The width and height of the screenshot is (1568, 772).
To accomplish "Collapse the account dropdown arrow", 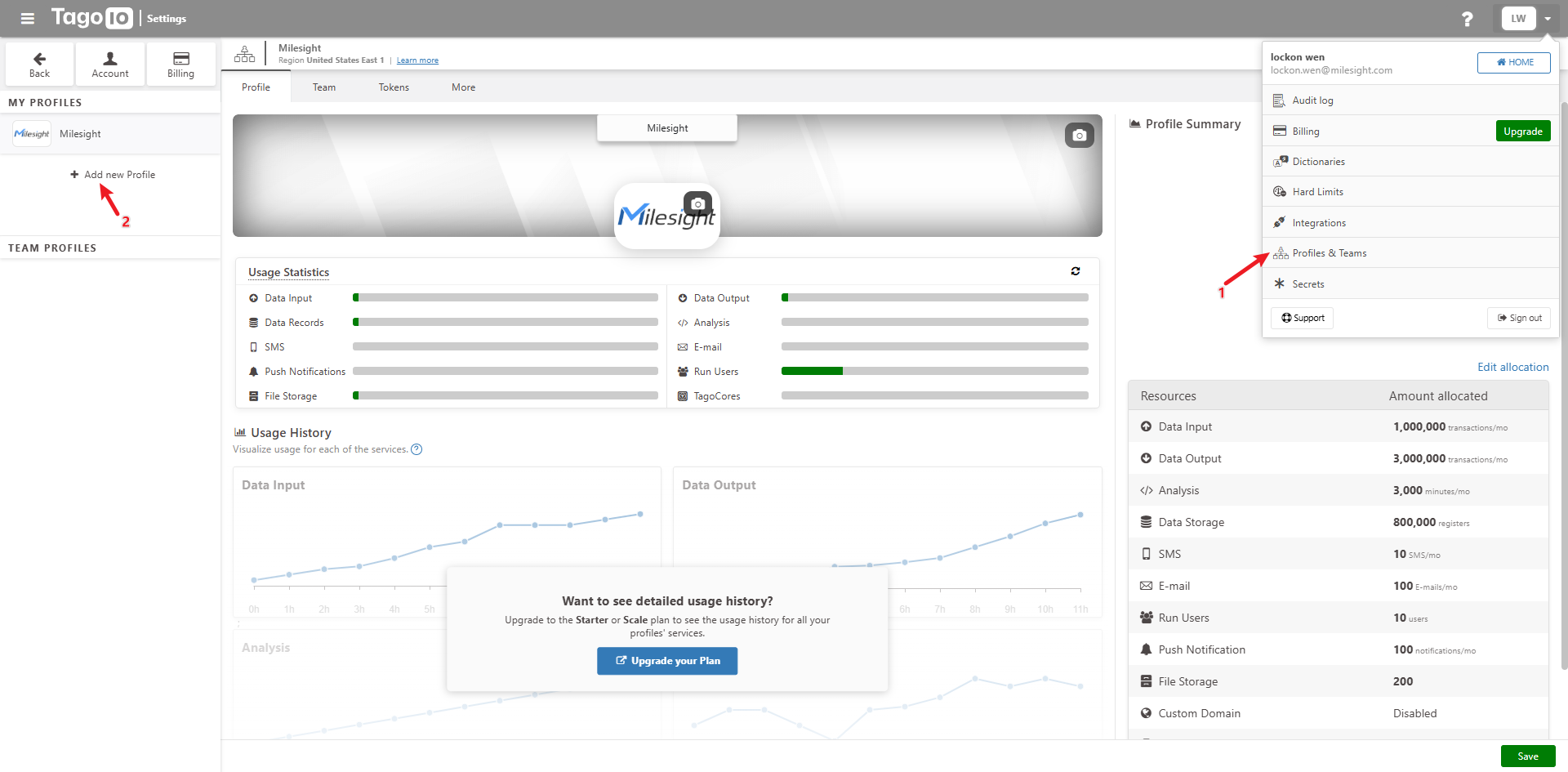I will [1548, 19].
